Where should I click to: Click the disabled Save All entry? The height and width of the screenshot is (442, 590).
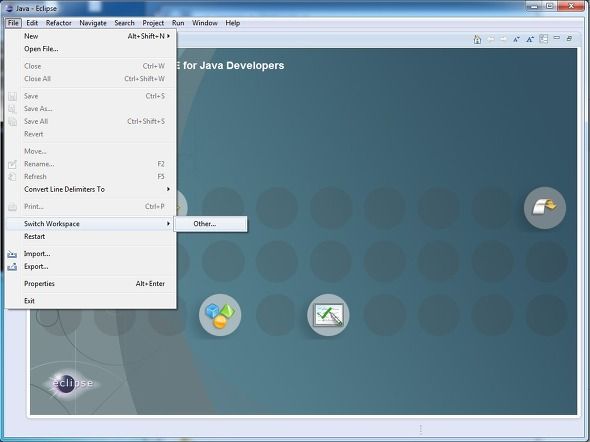click(x=91, y=122)
